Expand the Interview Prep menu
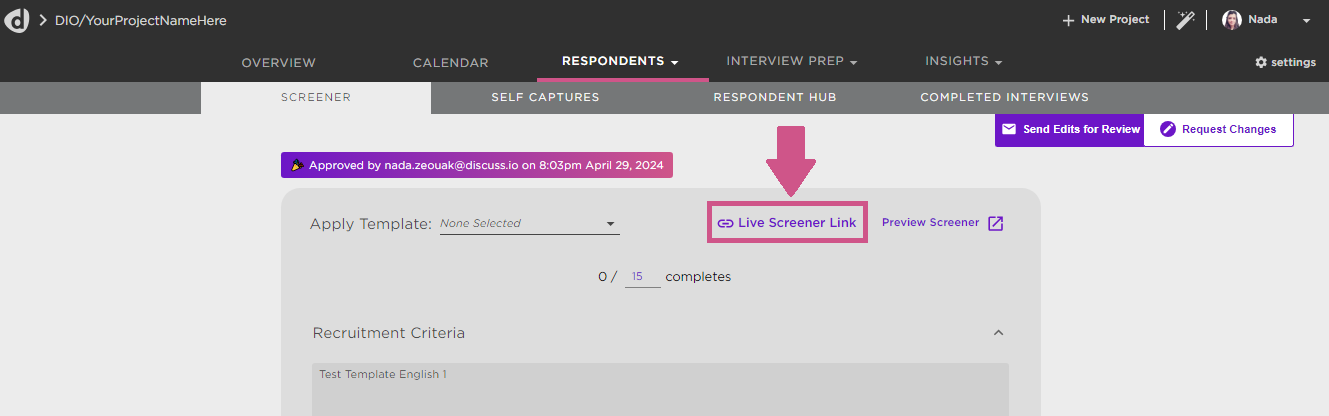Screen dimensions: 1329x416 click(792, 62)
